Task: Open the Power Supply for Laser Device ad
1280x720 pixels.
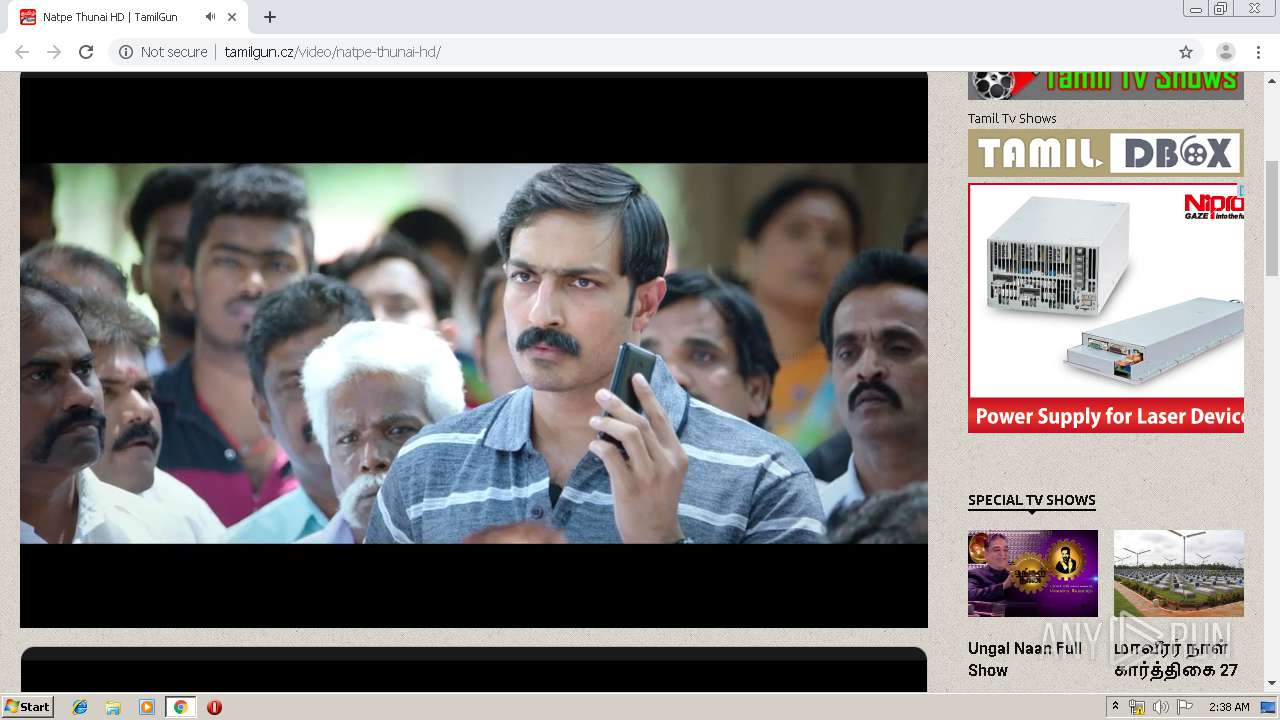Action: pos(1106,308)
